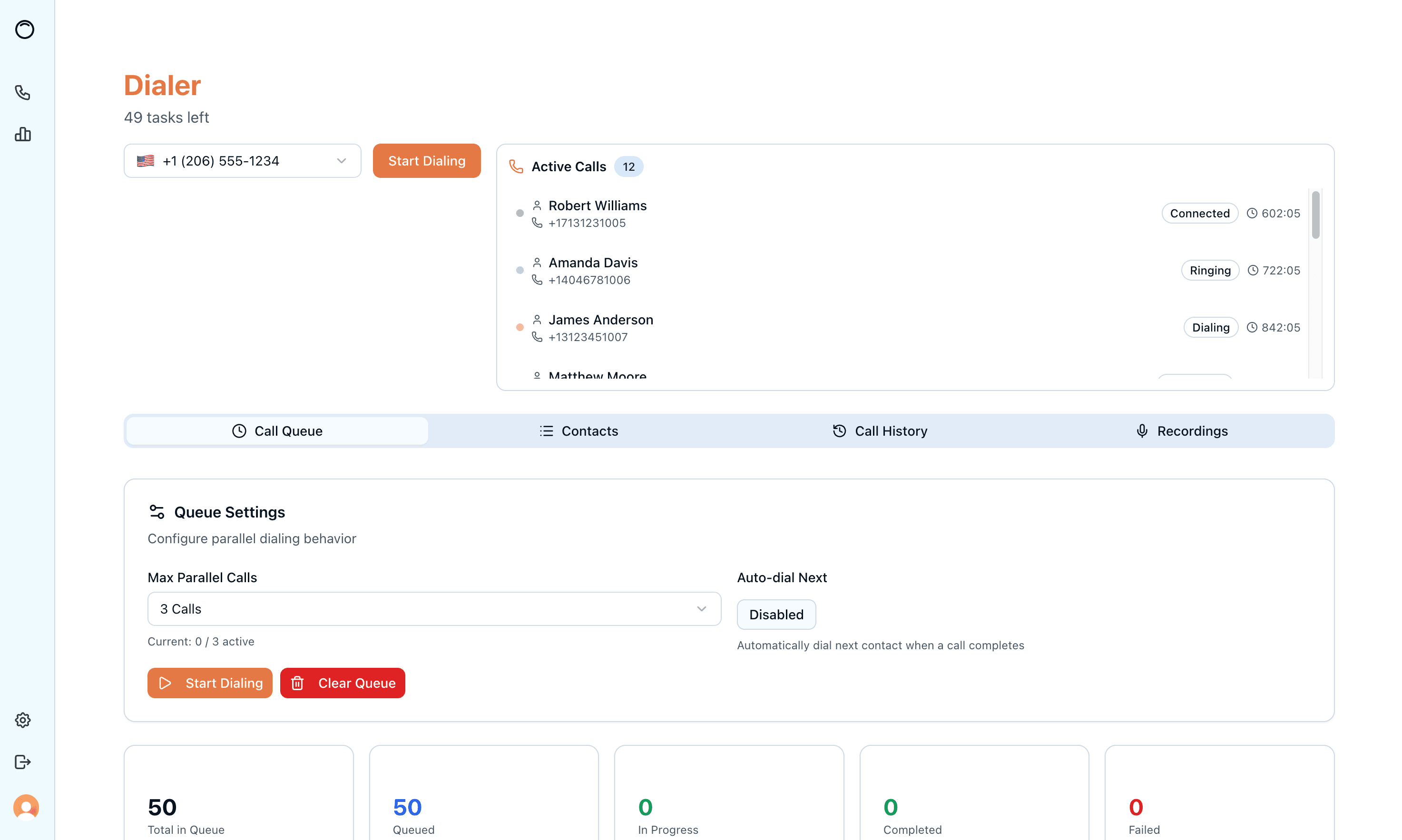This screenshot has height=840, width=1402.
Task: Open the Dialer phone icon in sidebar
Action: point(23,92)
